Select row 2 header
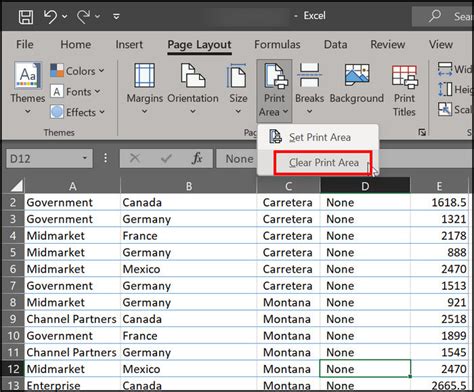This screenshot has height=392, width=474. (x=13, y=202)
